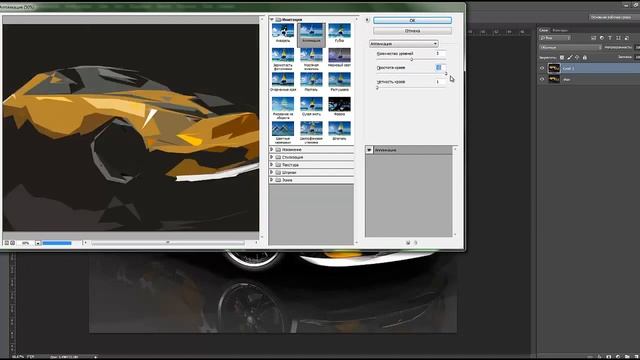Toggle lock position icon
The image size is (640, 360).
577,58
